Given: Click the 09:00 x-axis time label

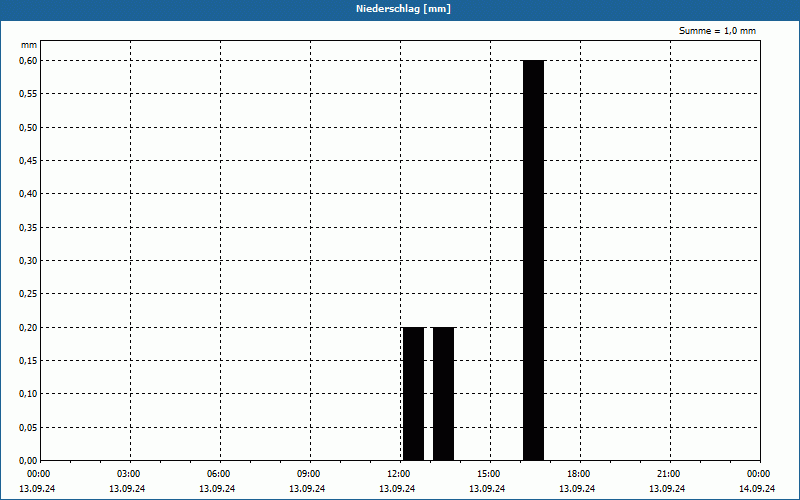Looking at the screenshot, I should coord(310,474).
